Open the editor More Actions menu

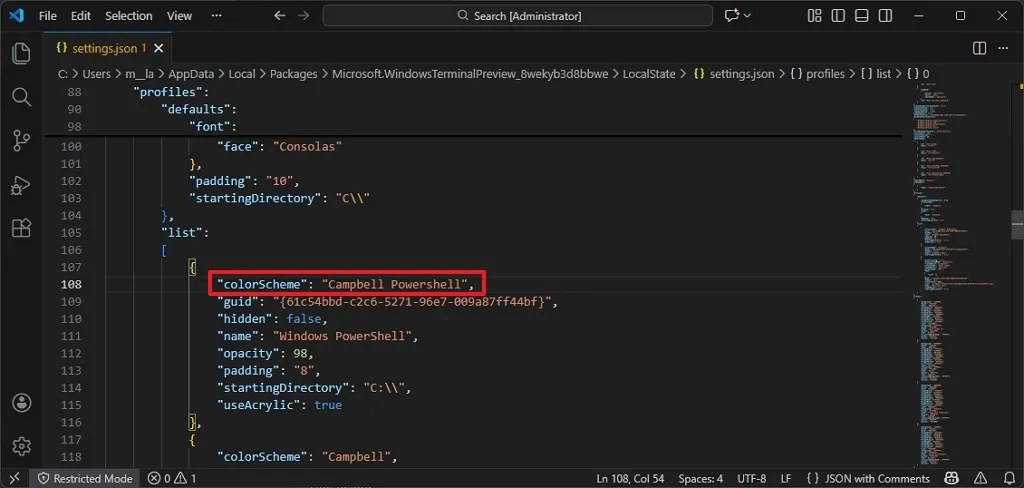pos(1002,48)
